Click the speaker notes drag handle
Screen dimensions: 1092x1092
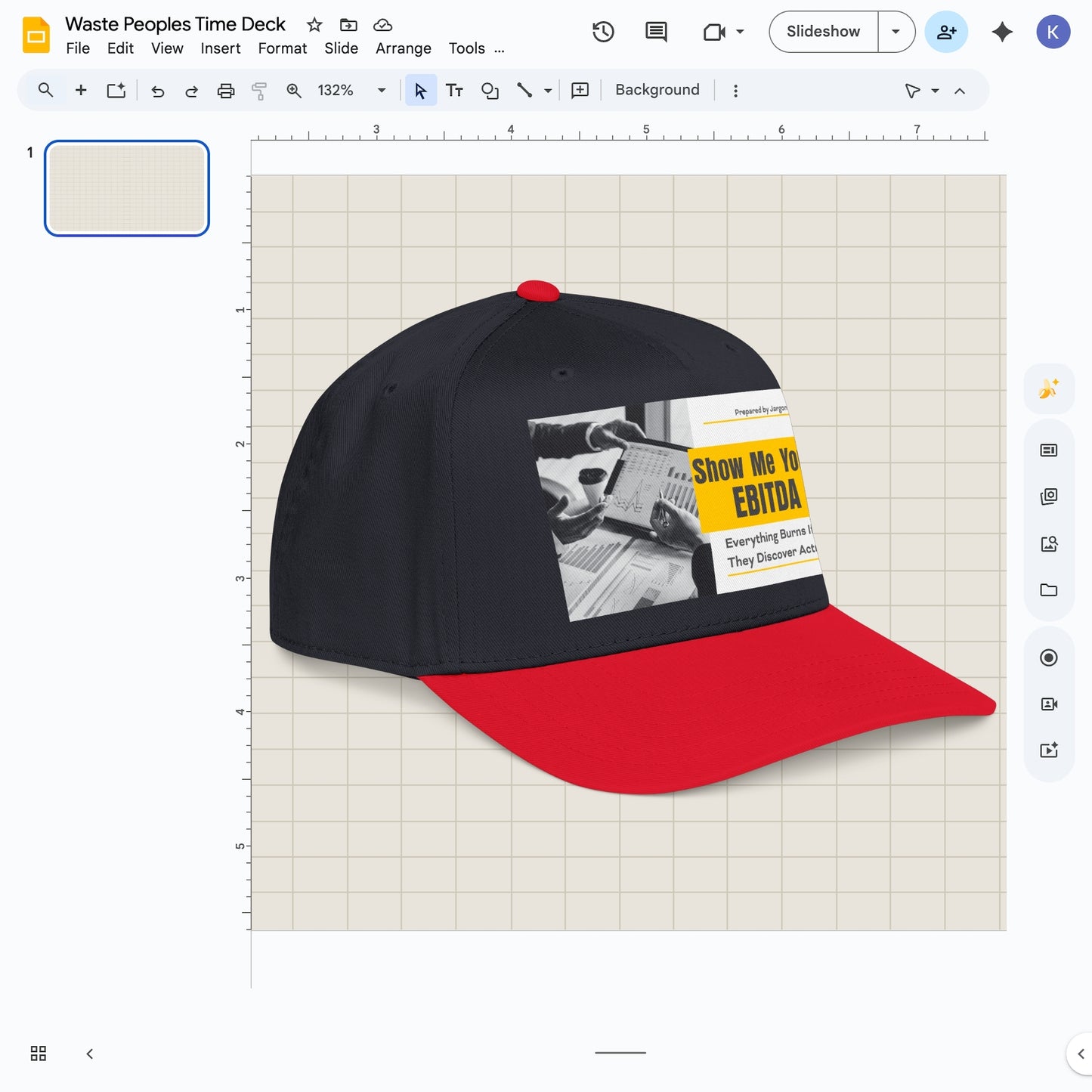click(x=620, y=1053)
